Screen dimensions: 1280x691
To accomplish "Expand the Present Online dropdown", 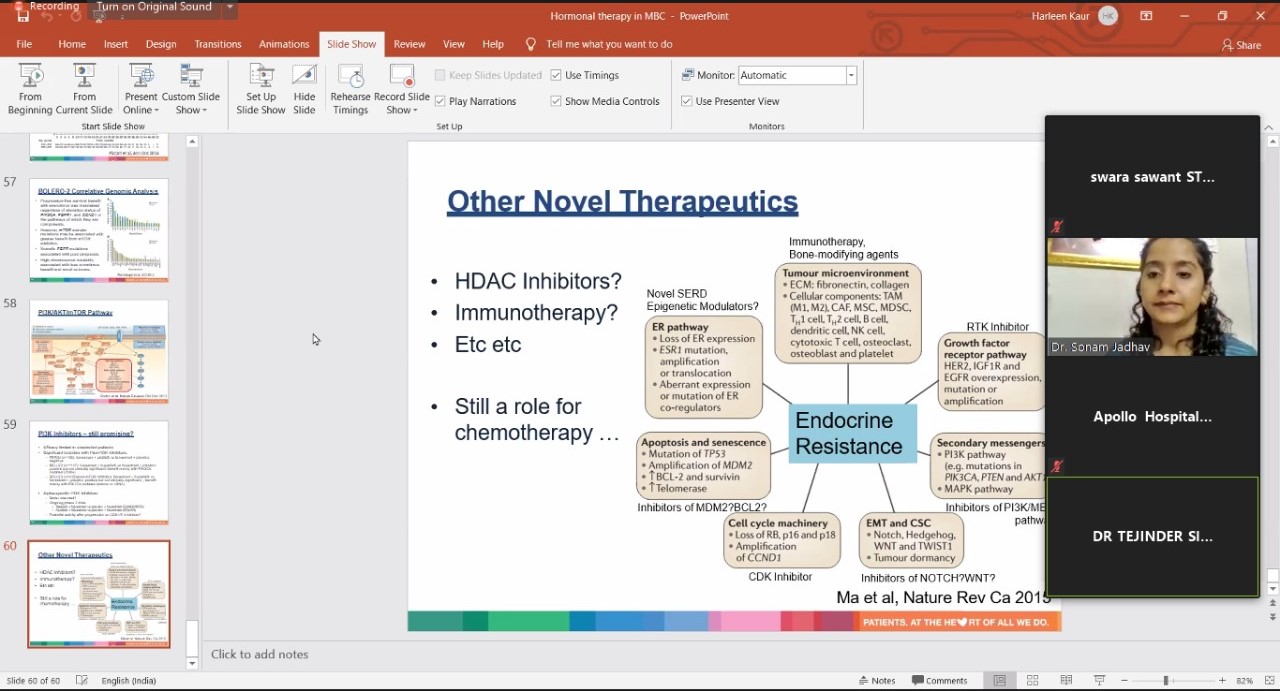I will click(x=141, y=103).
